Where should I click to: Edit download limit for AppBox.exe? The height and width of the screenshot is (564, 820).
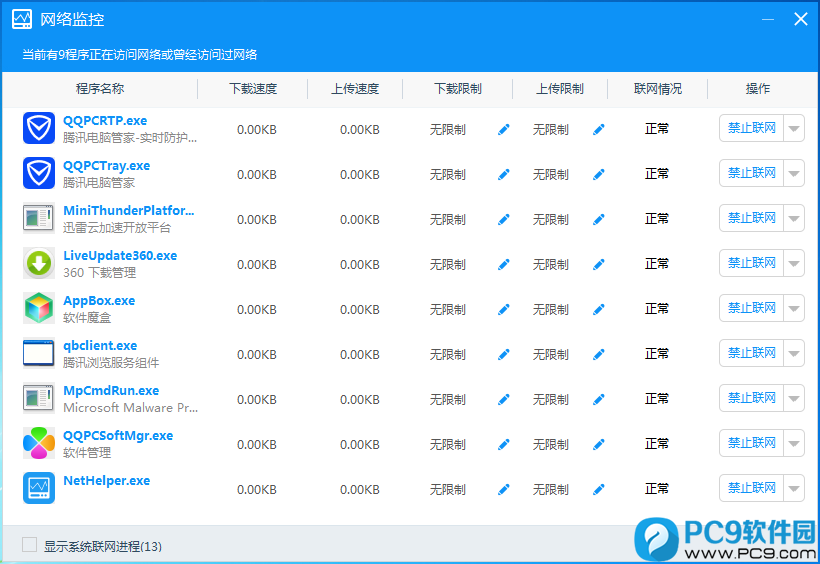pos(504,309)
